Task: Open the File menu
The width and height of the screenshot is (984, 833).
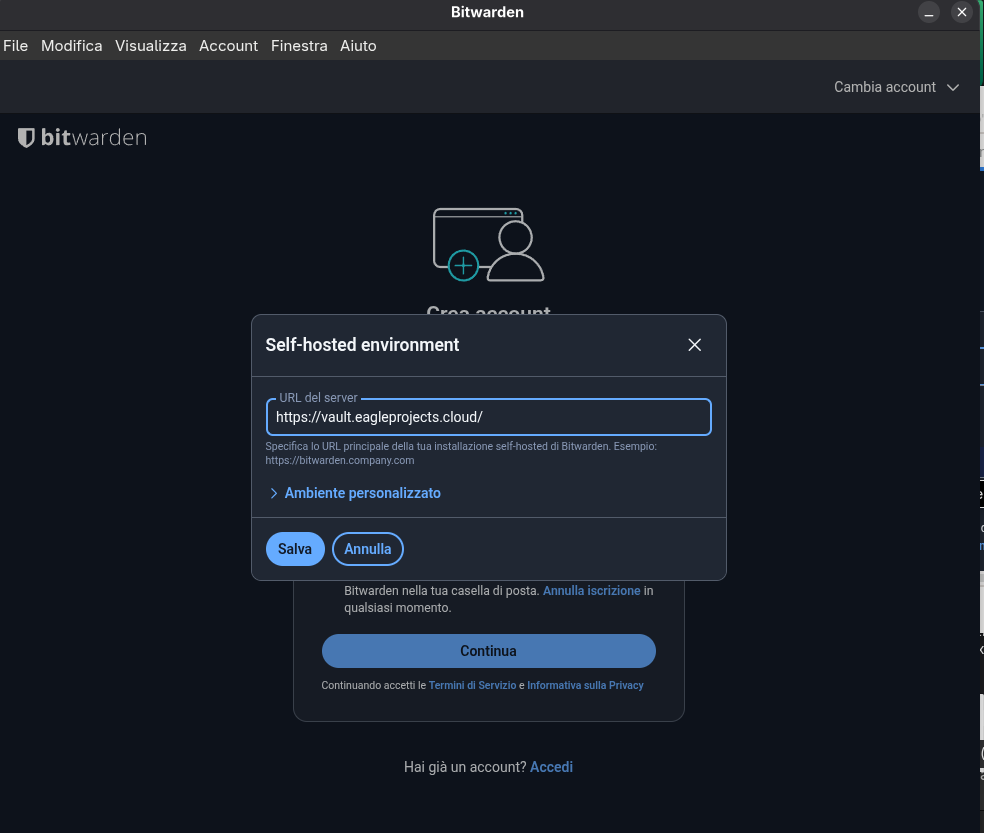Action: pyautogui.click(x=16, y=46)
